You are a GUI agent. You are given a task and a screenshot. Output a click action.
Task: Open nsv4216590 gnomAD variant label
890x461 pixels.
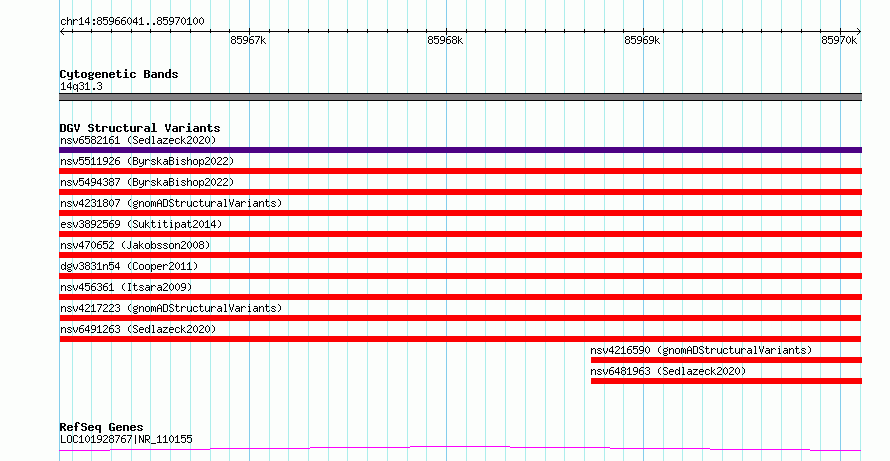point(701,350)
